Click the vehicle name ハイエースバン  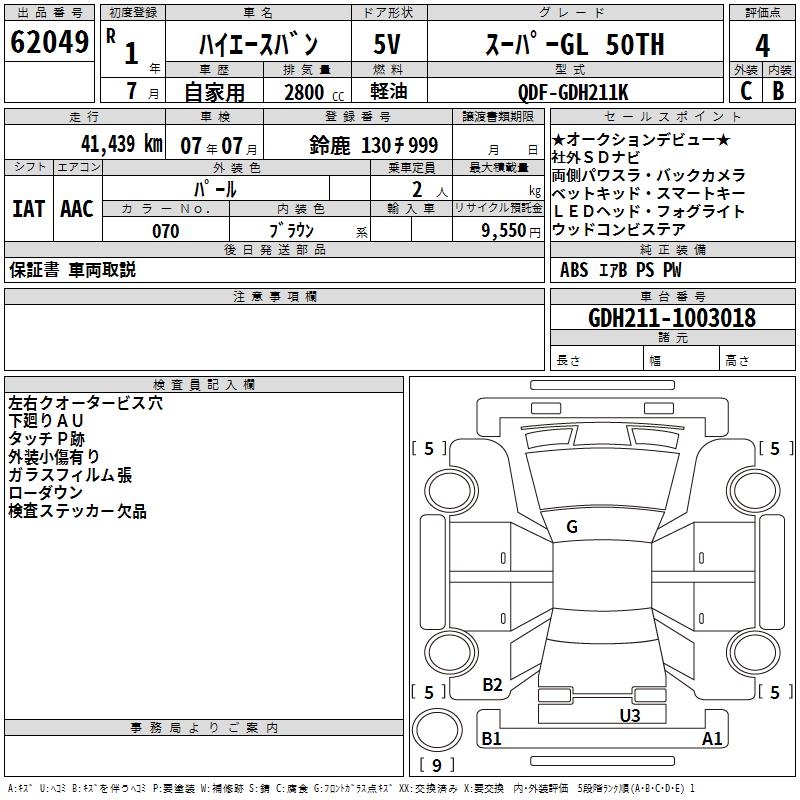point(258,44)
